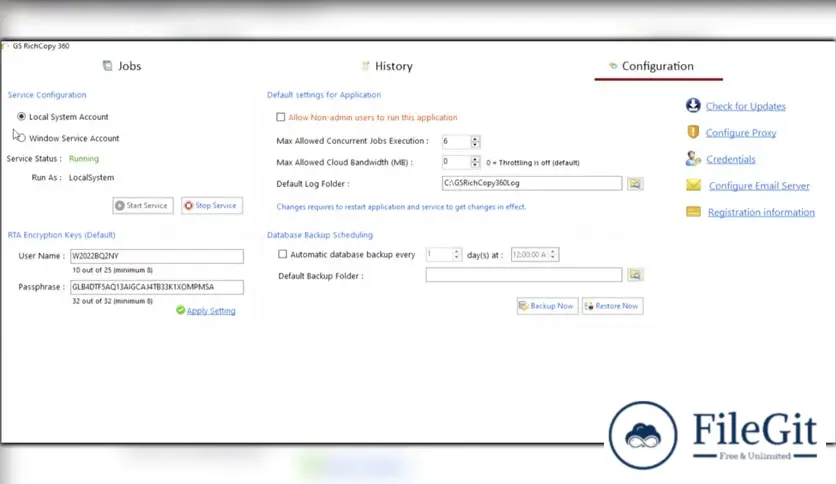
Task: Click the Configure Proxy shield icon
Action: [x=693, y=132]
